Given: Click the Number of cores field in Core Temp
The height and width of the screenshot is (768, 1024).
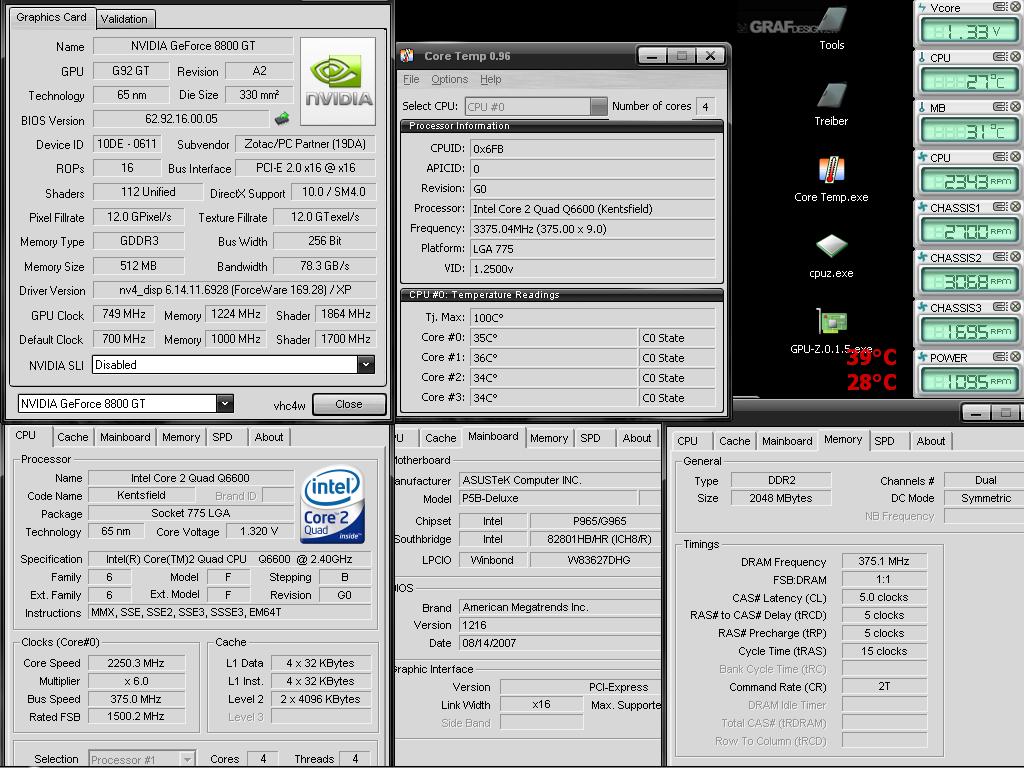Looking at the screenshot, I should tap(705, 106).
